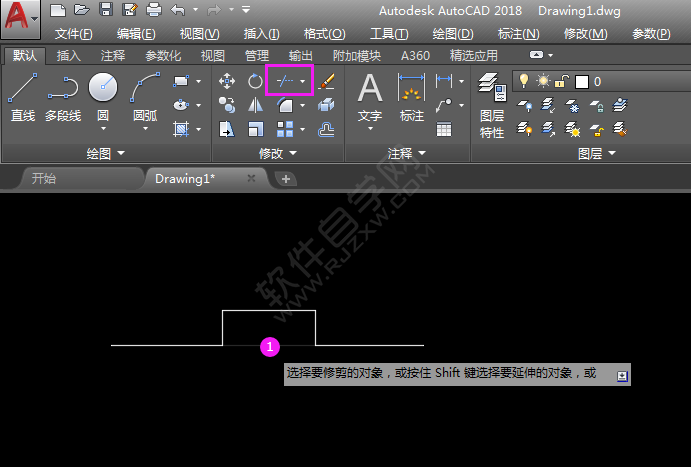Click the 文字 (Text) tool
Image resolution: width=691 pixels, height=467 pixels.
click(x=370, y=98)
